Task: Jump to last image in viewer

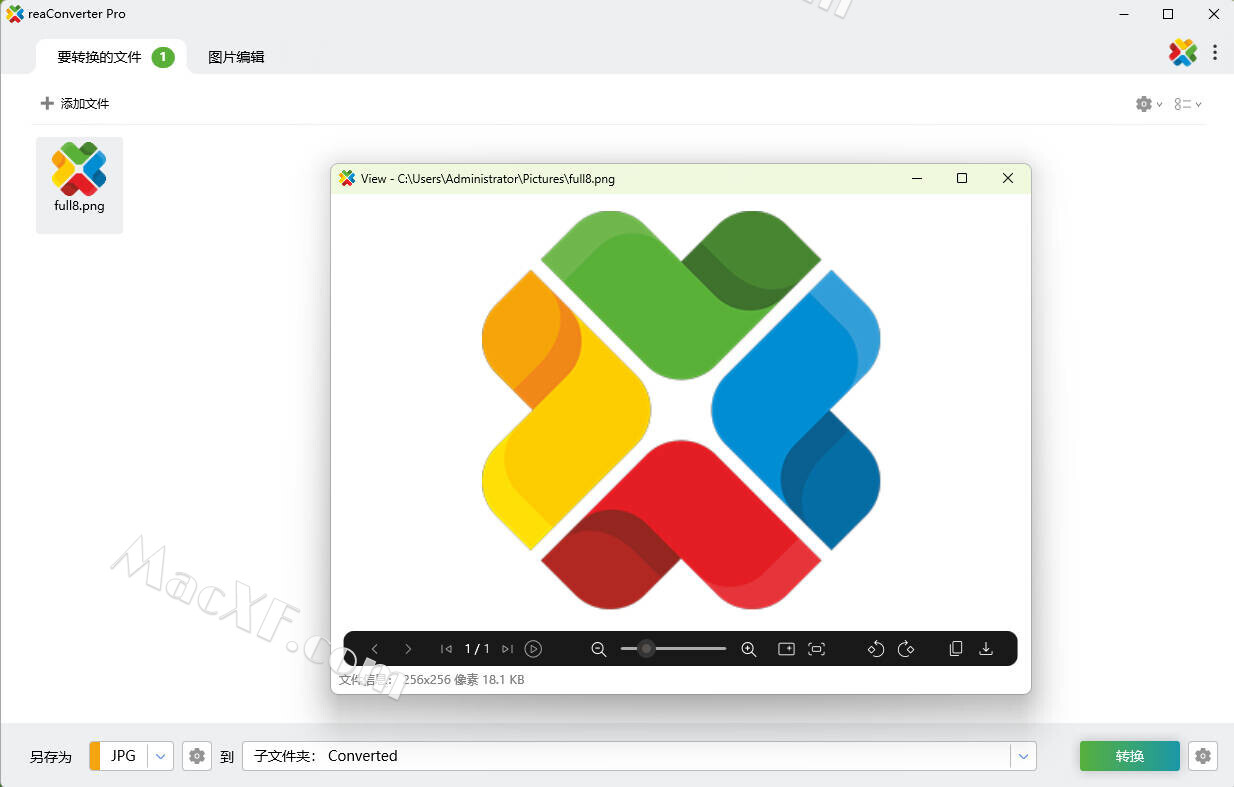Action: tap(507, 649)
